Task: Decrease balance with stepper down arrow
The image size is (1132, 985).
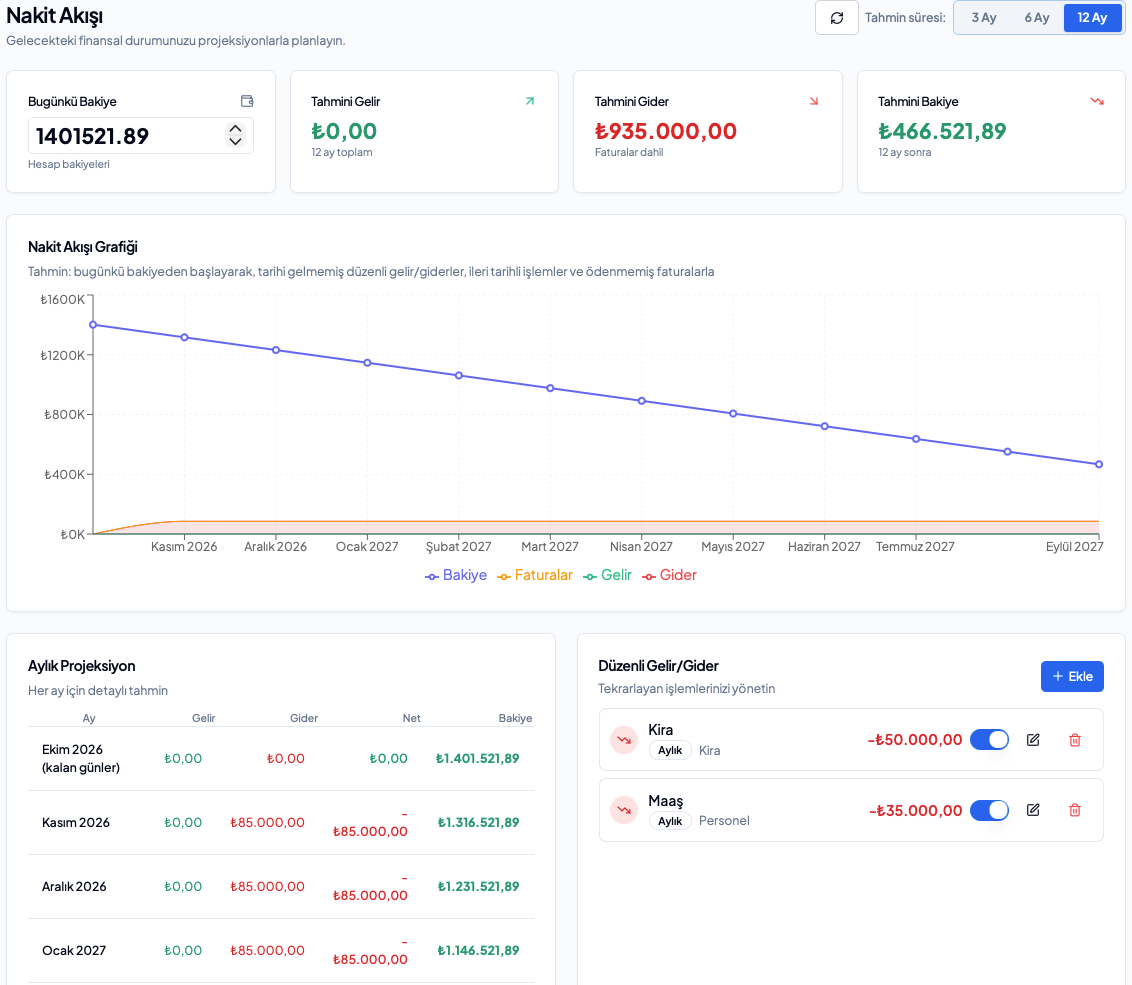Action: pyautogui.click(x=235, y=142)
